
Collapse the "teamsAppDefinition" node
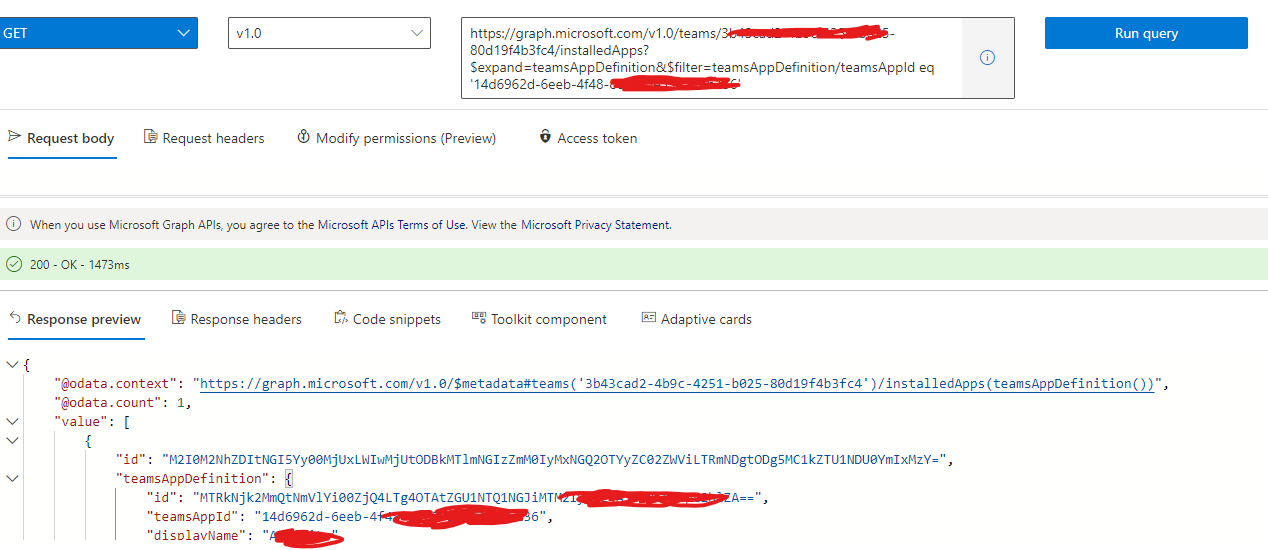click(x=11, y=479)
